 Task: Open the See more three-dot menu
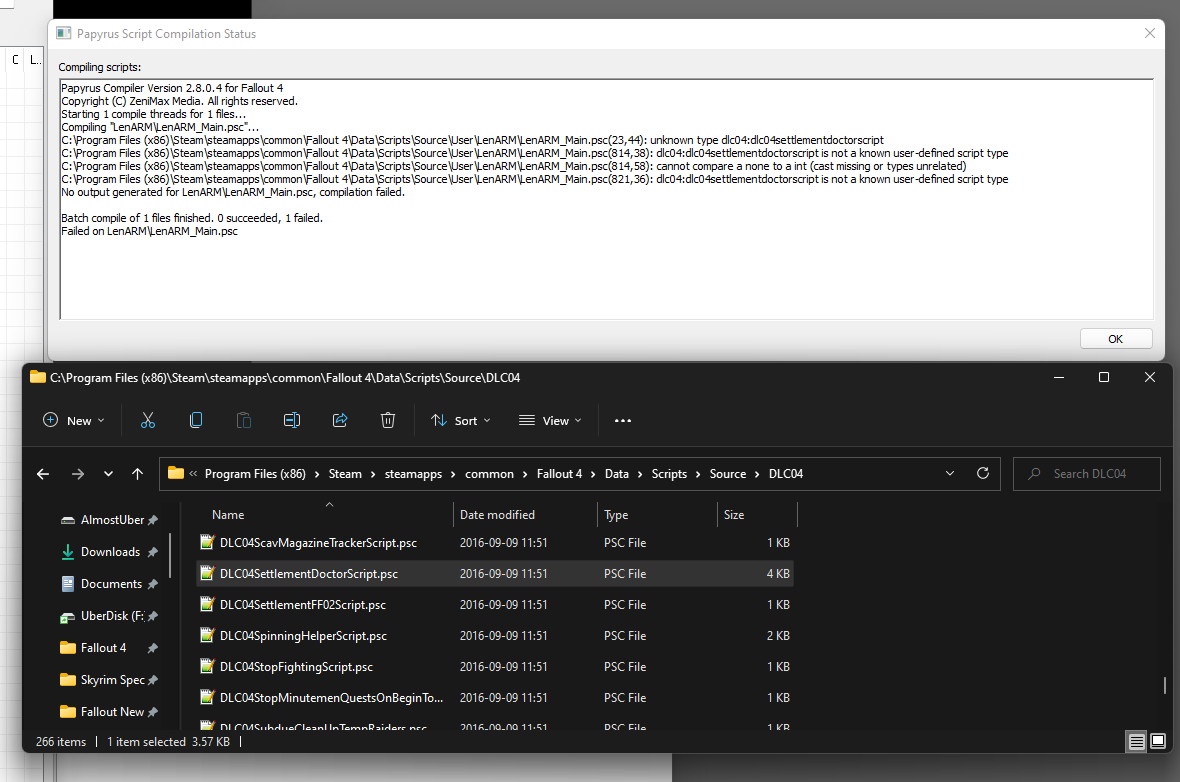pyautogui.click(x=622, y=420)
